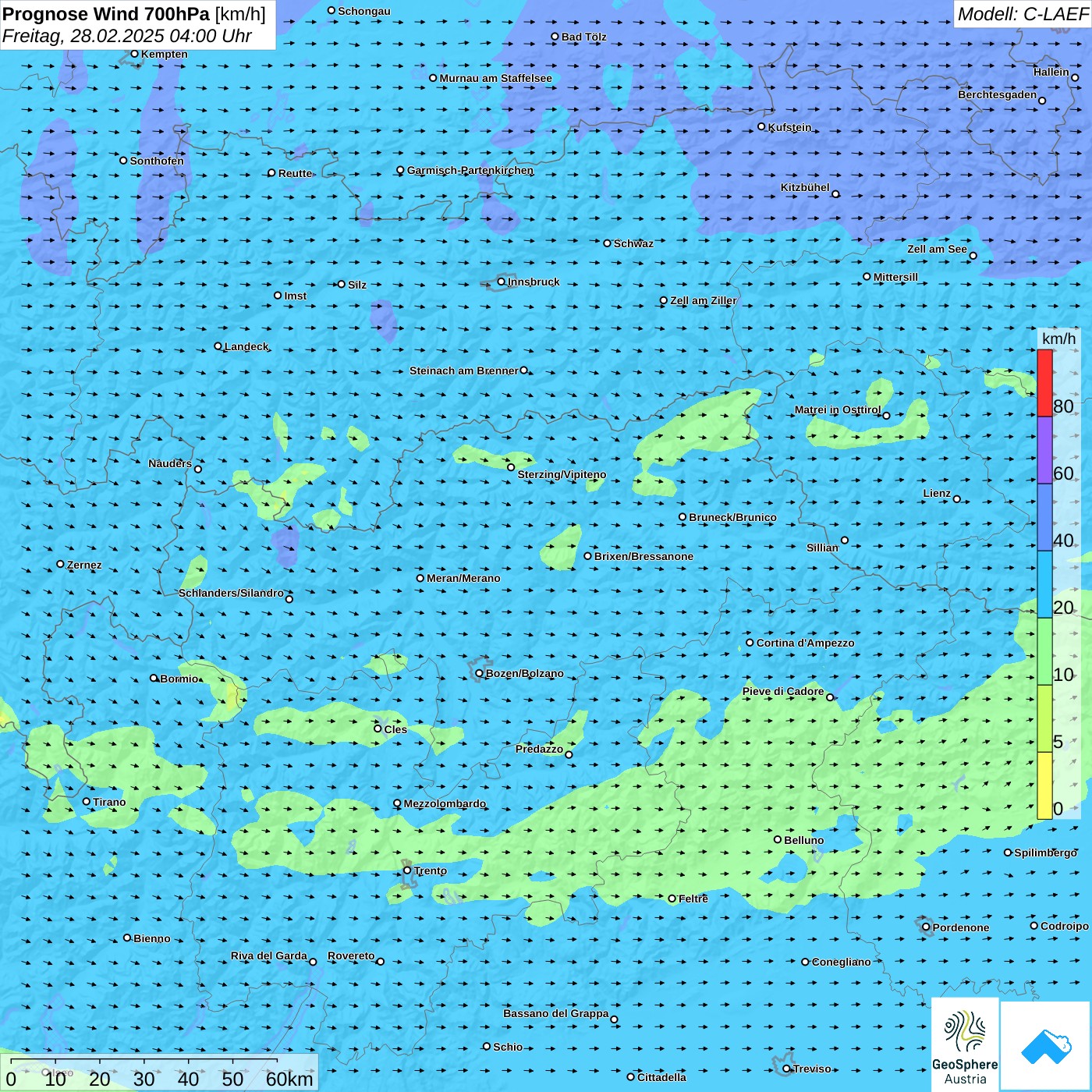Click the Bormio city label
This screenshot has width=1092, height=1092.
point(179,679)
